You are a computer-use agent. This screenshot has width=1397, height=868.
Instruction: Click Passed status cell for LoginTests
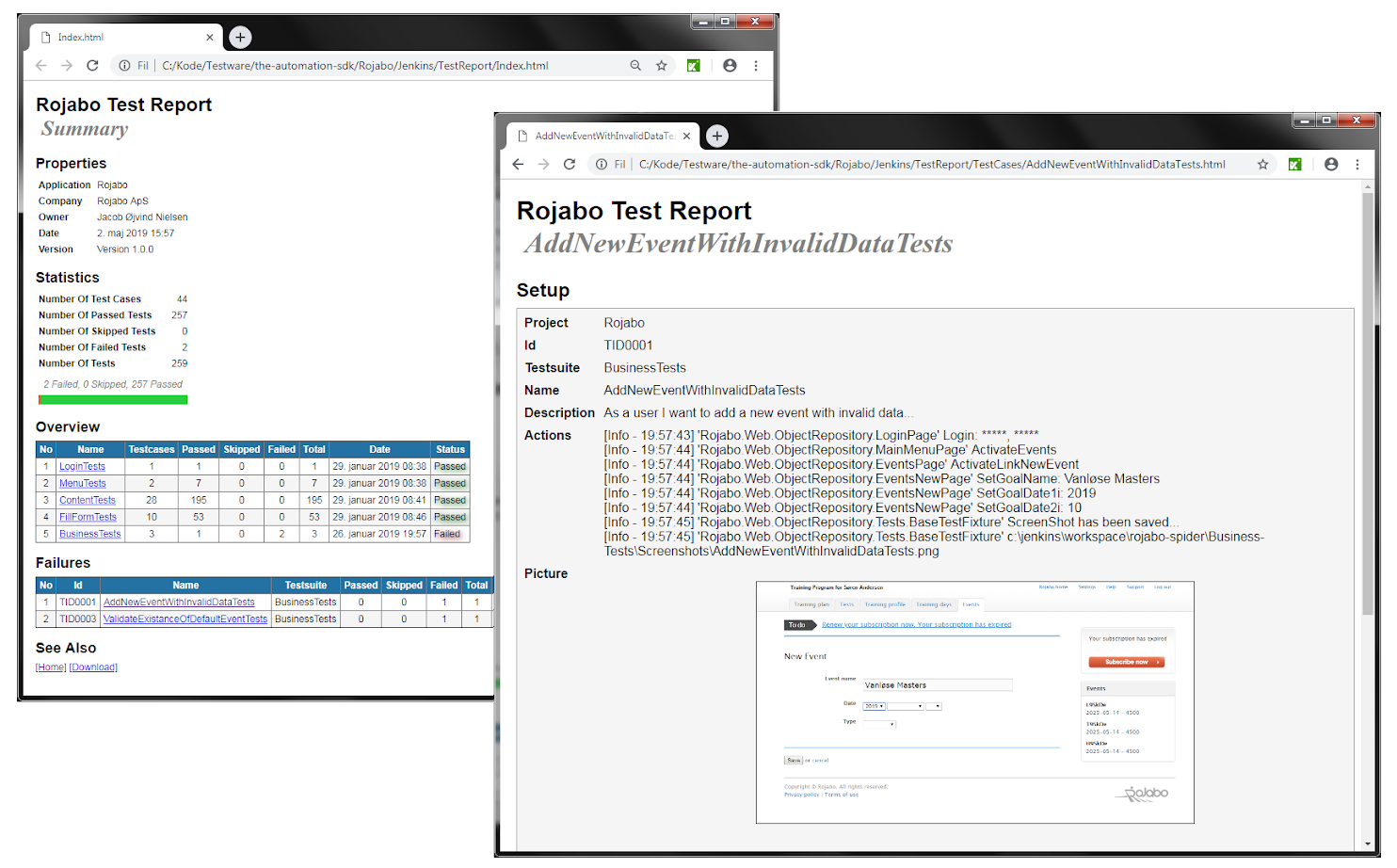[x=450, y=466]
